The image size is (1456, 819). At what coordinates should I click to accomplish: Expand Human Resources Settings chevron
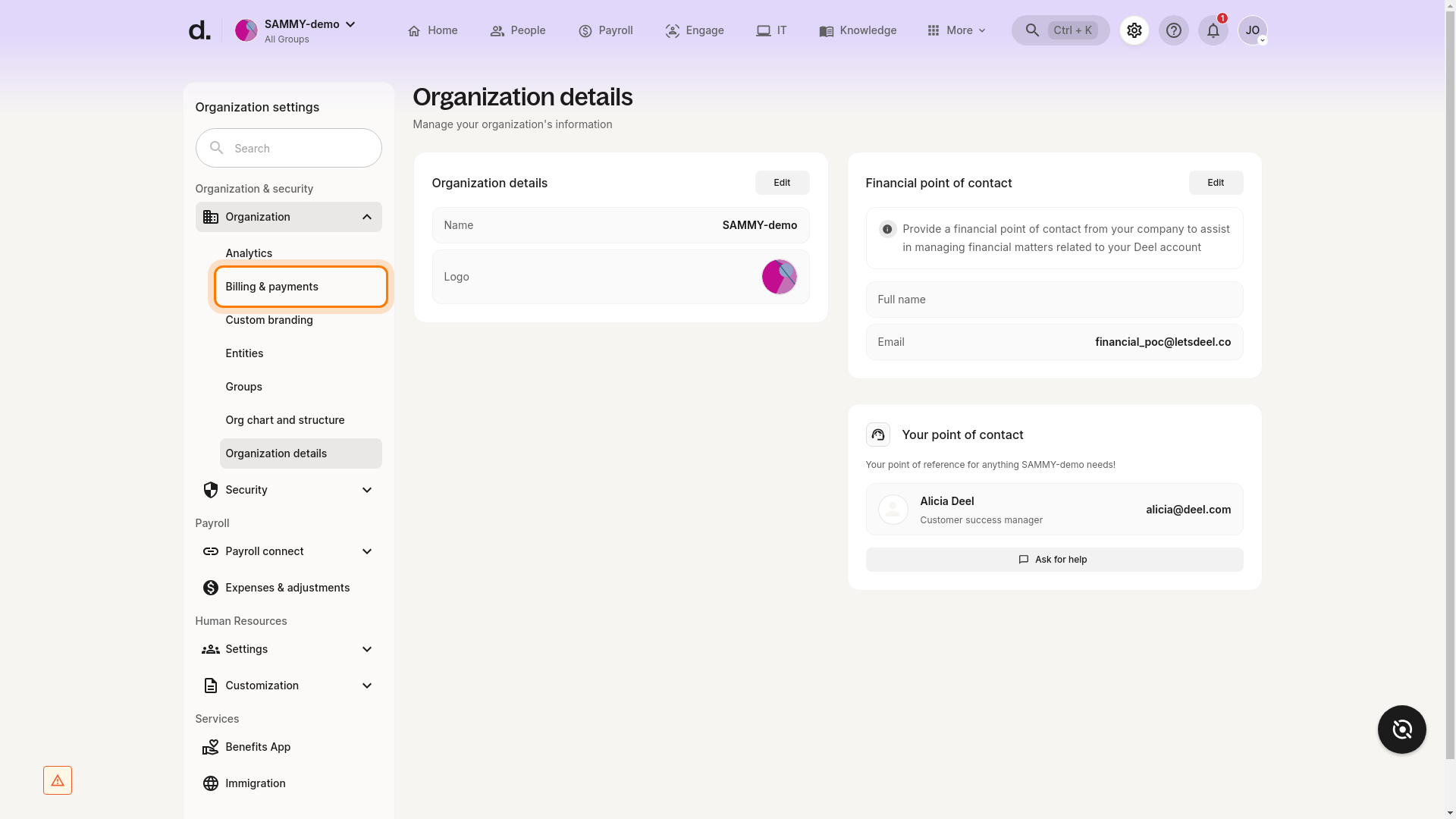367,649
